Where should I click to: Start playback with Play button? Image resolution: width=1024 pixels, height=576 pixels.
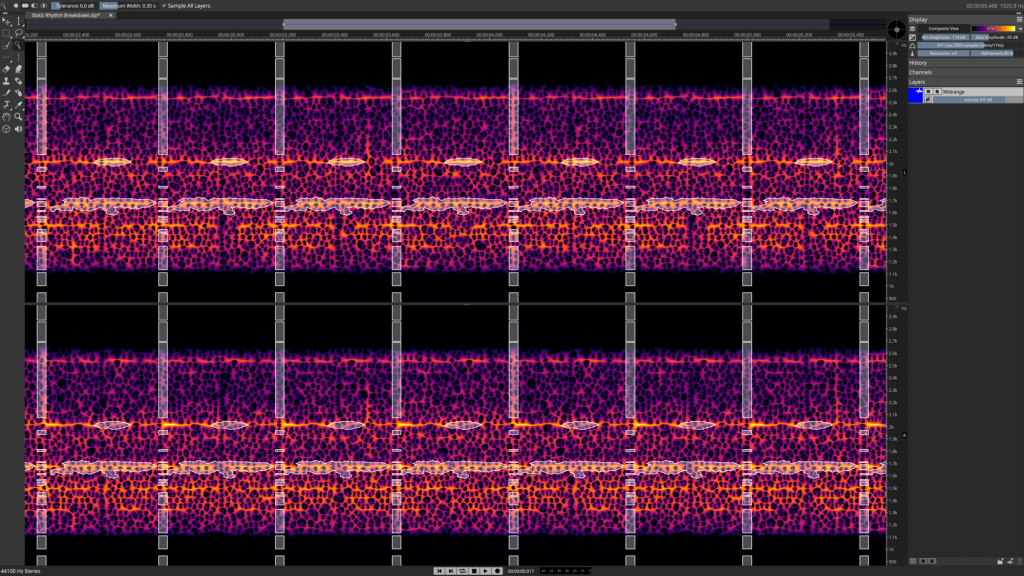pos(486,571)
